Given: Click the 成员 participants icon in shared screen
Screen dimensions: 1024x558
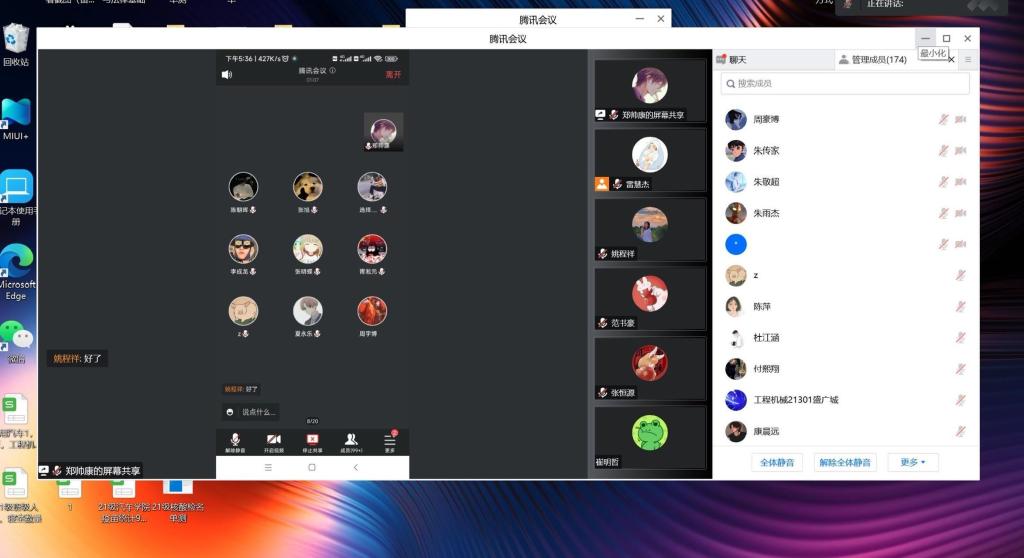Looking at the screenshot, I should pos(351,440).
